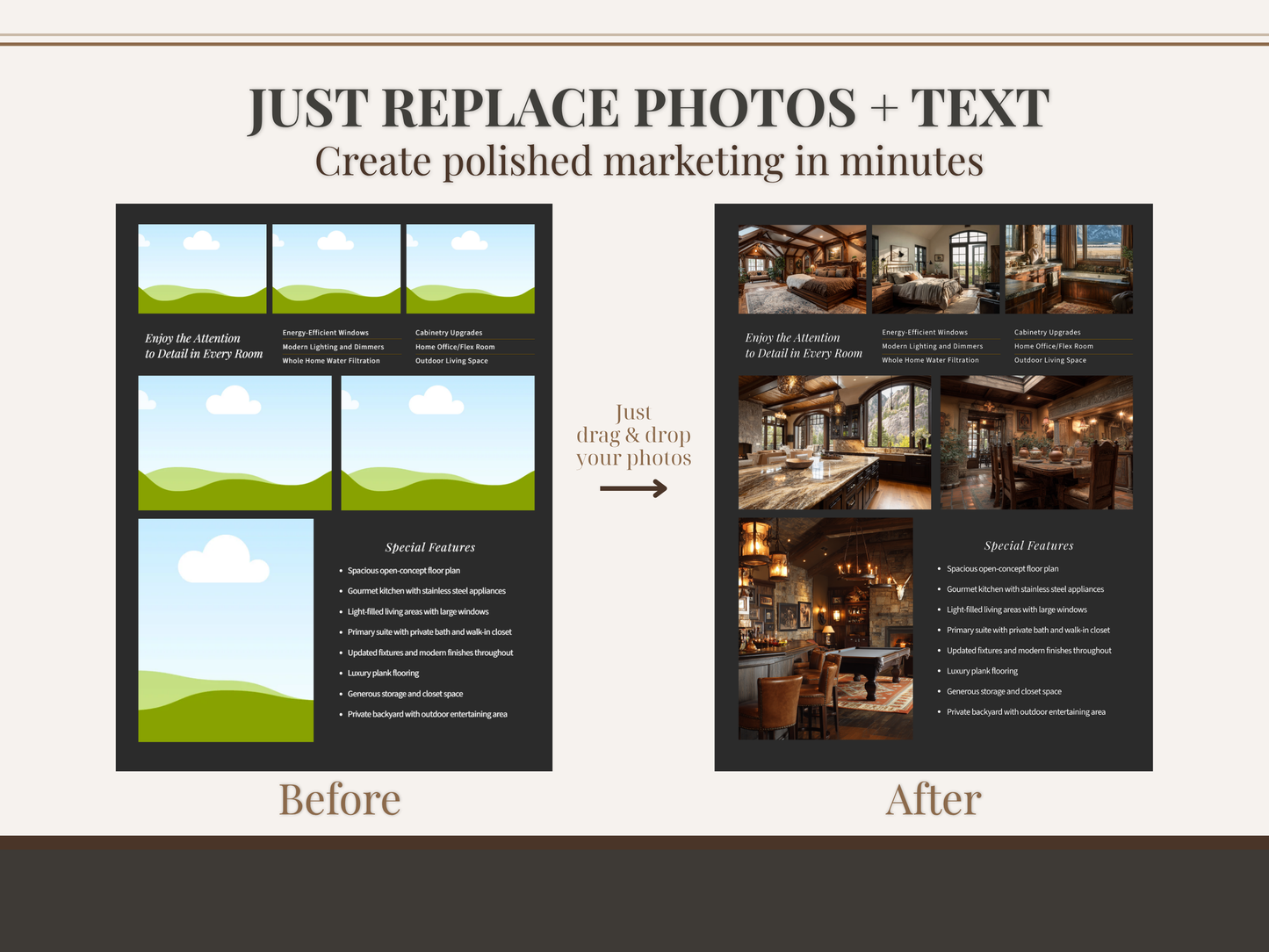Image resolution: width=1269 pixels, height=952 pixels.
Task: Click "Outdoor Living Space" in the Before page
Action: pyautogui.click(x=451, y=361)
